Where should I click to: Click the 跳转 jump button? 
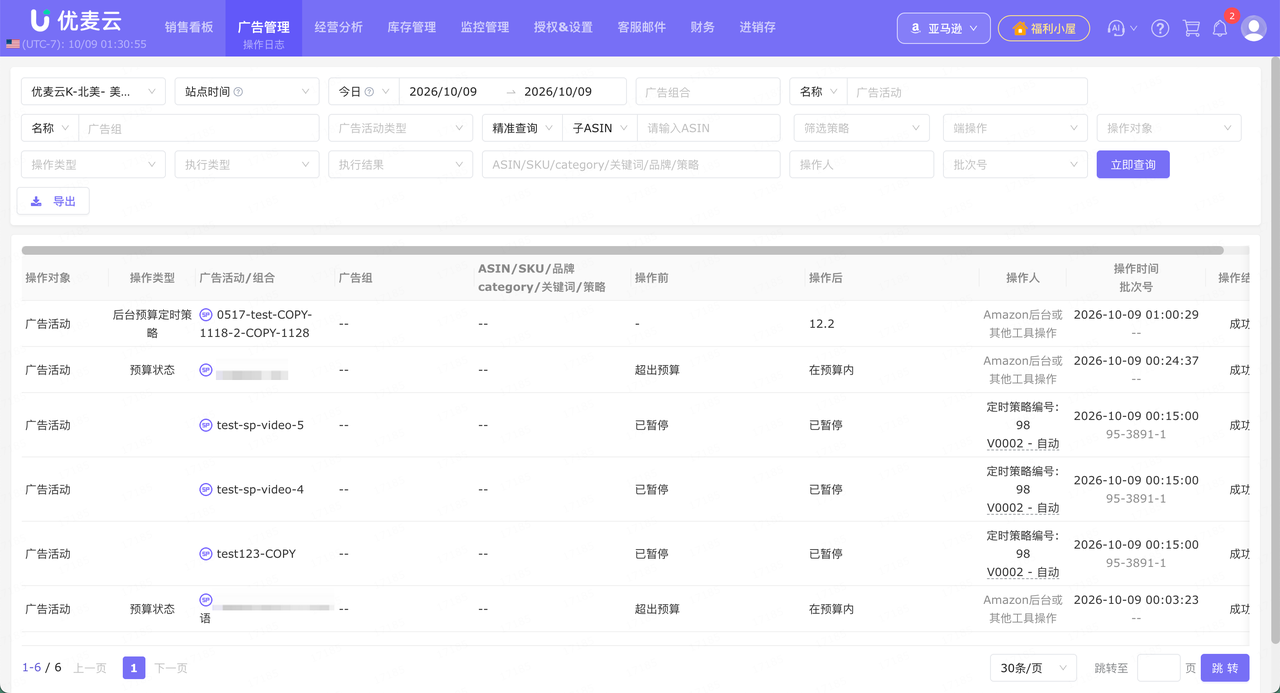pos(1225,668)
